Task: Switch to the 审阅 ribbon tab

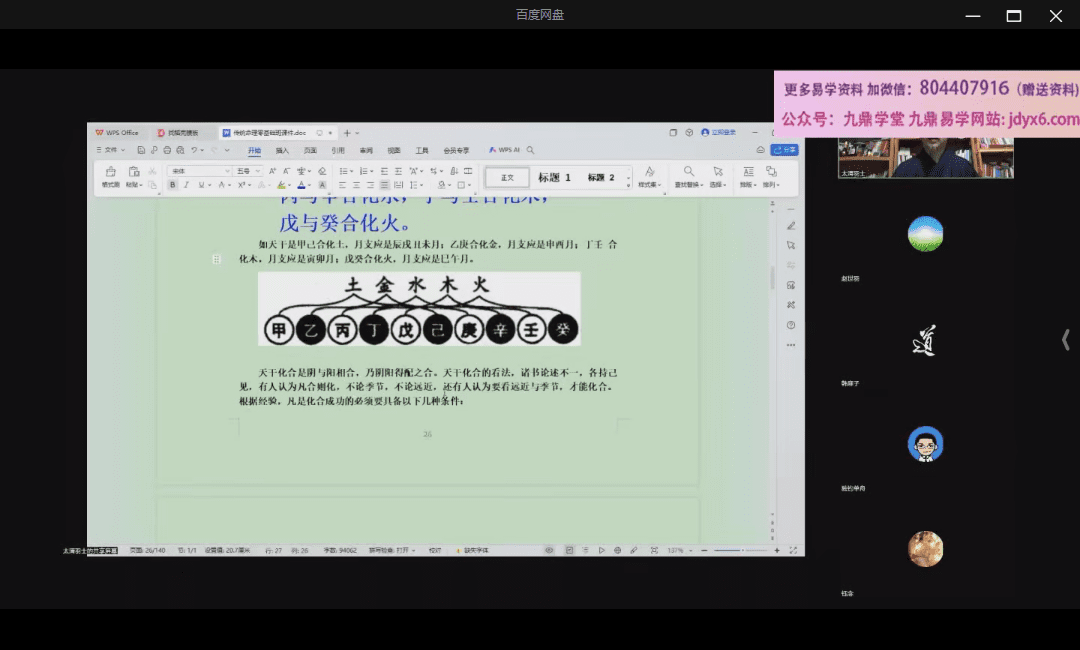Action: (367, 151)
